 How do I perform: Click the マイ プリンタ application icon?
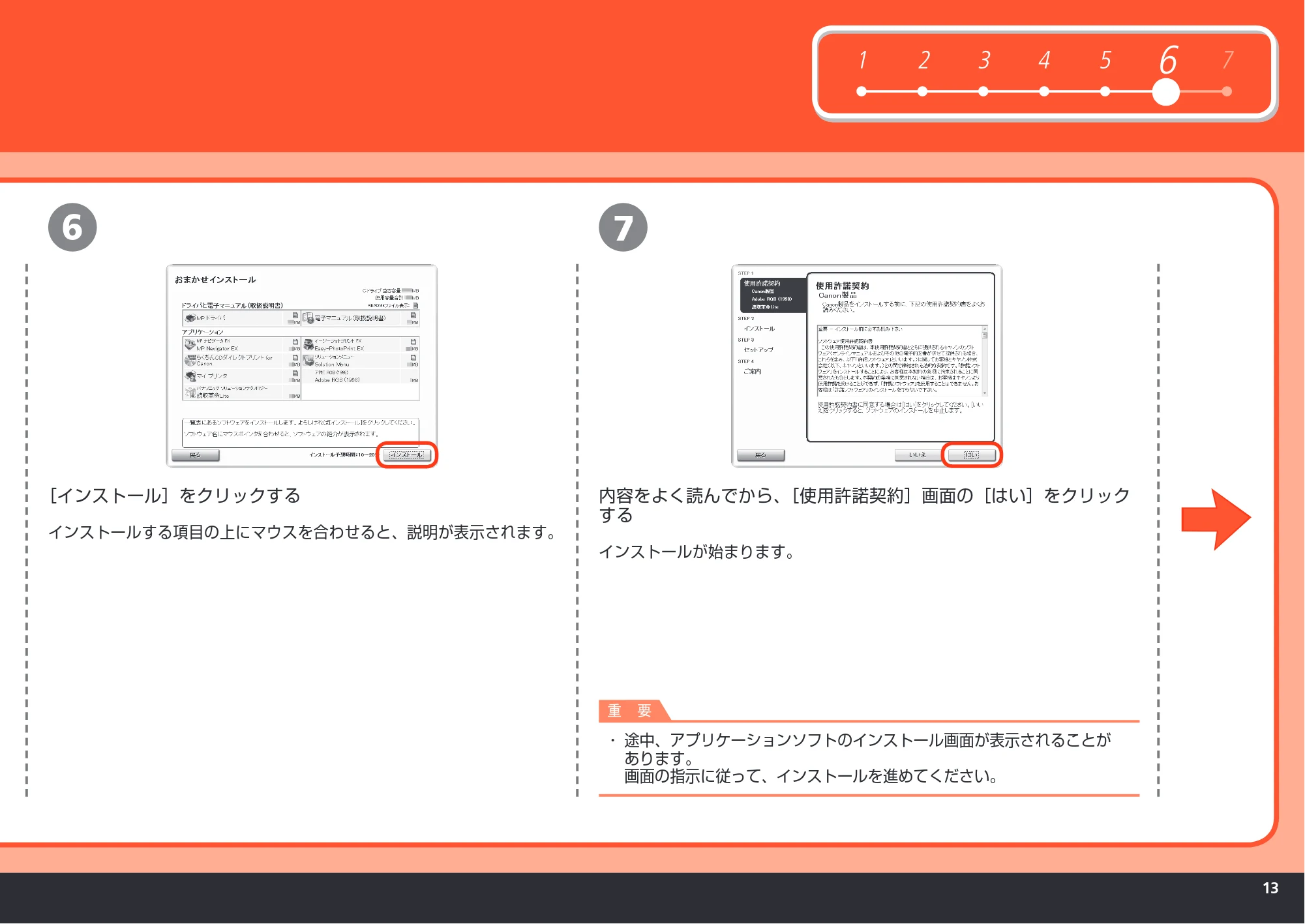click(190, 376)
